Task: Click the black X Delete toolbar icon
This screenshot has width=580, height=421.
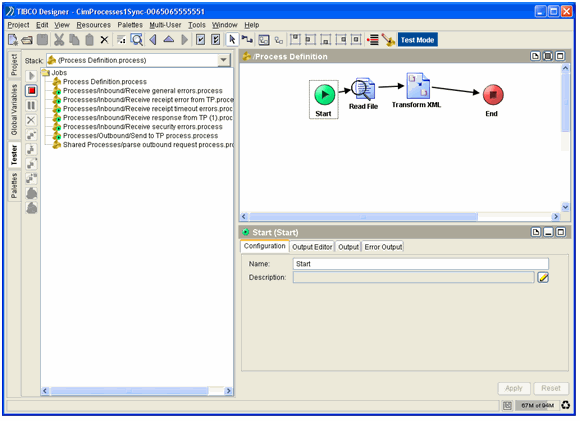Action: [104, 40]
